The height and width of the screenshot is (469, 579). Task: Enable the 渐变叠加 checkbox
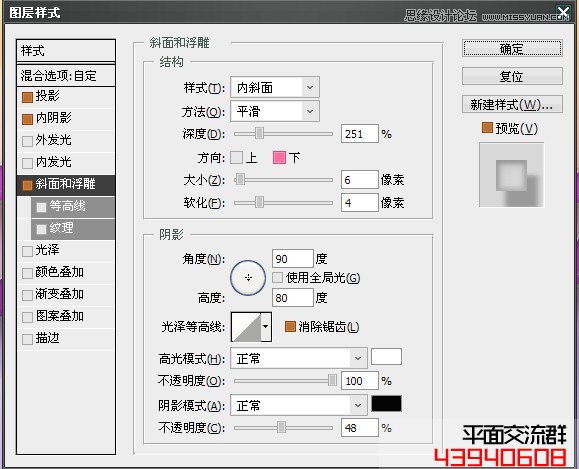27,295
